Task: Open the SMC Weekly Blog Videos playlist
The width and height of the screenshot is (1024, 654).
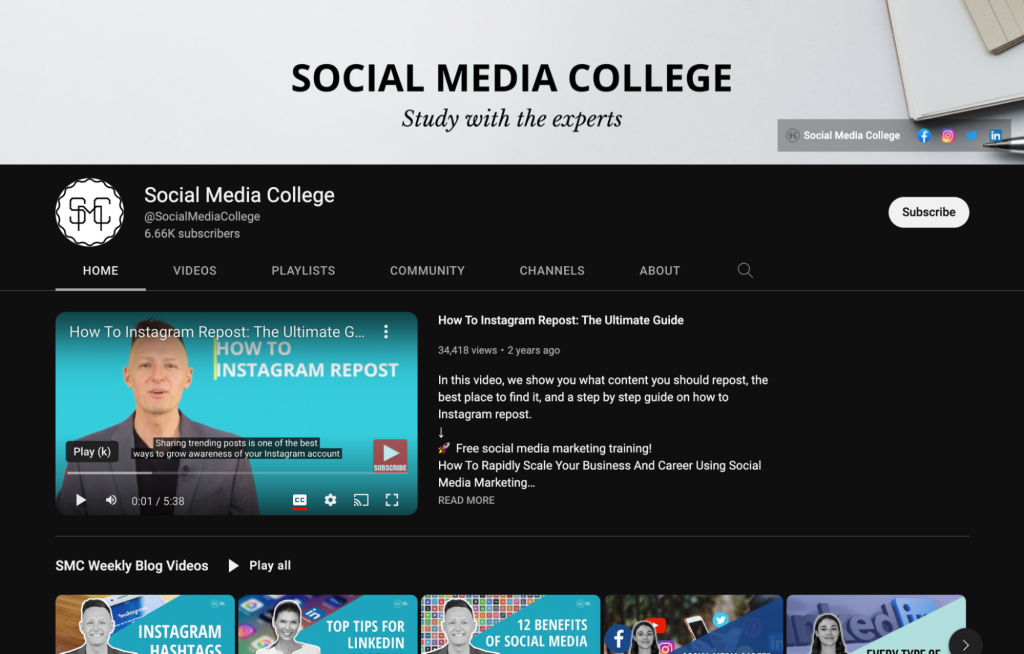Action: coord(132,566)
